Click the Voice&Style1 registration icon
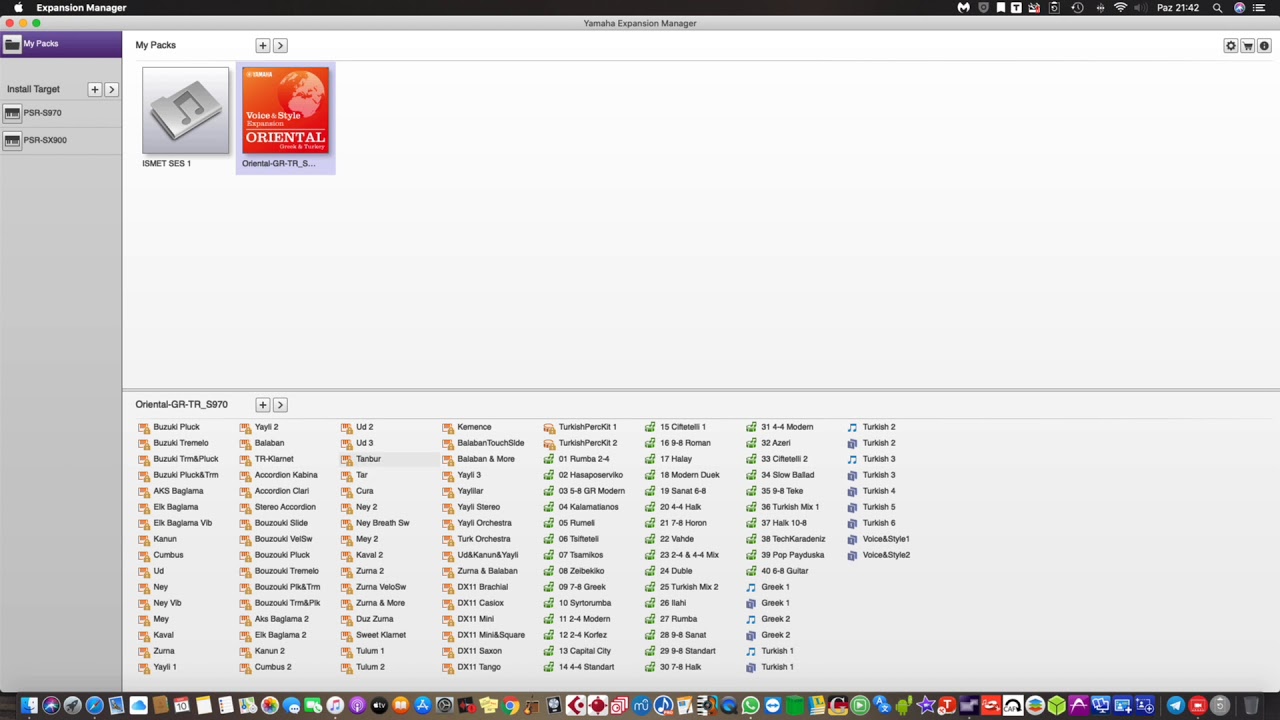This screenshot has width=1280, height=720. click(852, 539)
